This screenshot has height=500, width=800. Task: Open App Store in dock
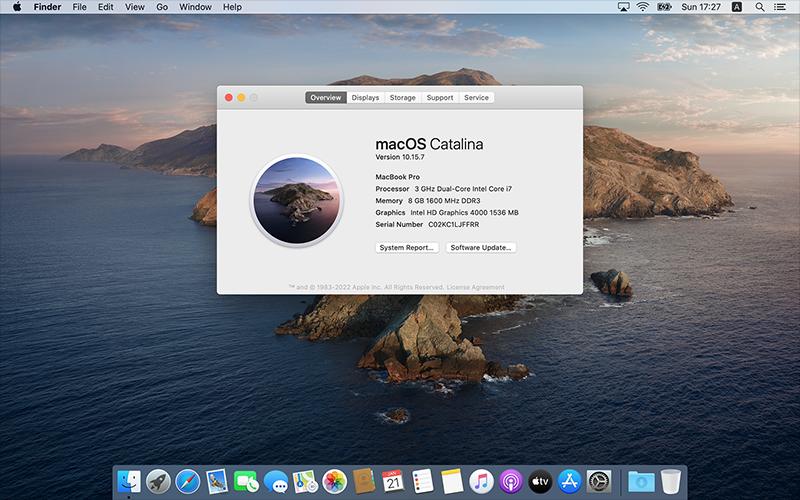(x=569, y=481)
